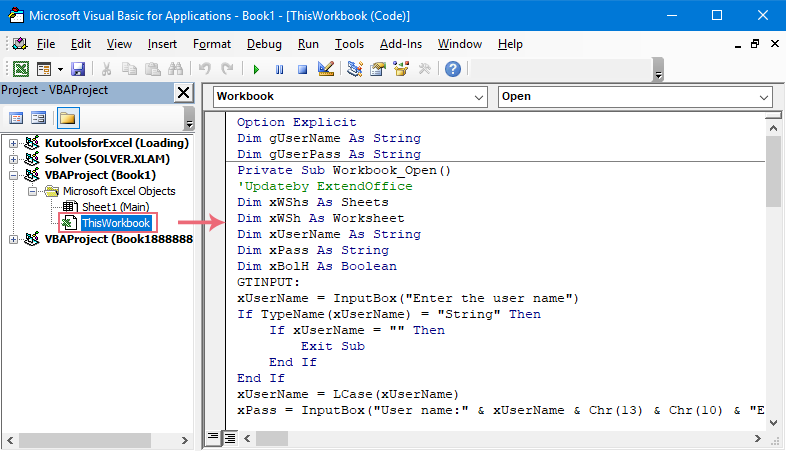Click the Undo arrow icon
Screen dimensions: 786x451
click(x=205, y=69)
